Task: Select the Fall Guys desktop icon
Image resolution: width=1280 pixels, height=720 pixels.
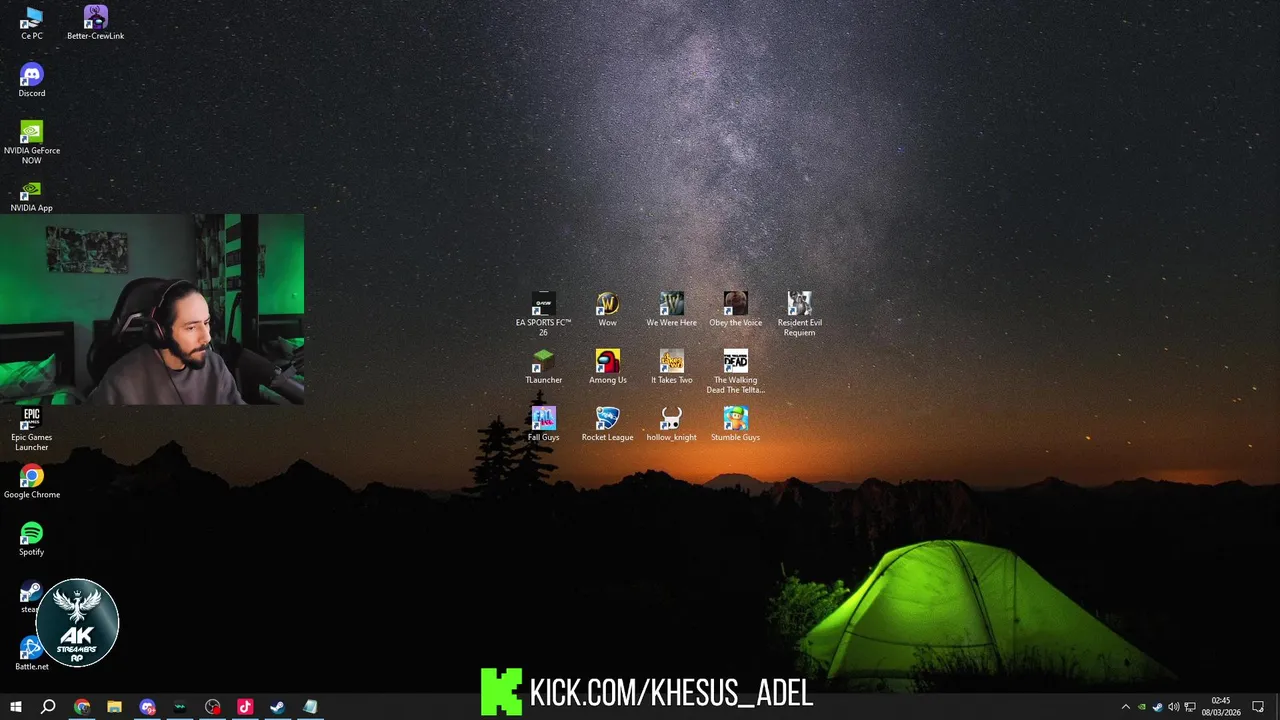Action: tap(543, 424)
